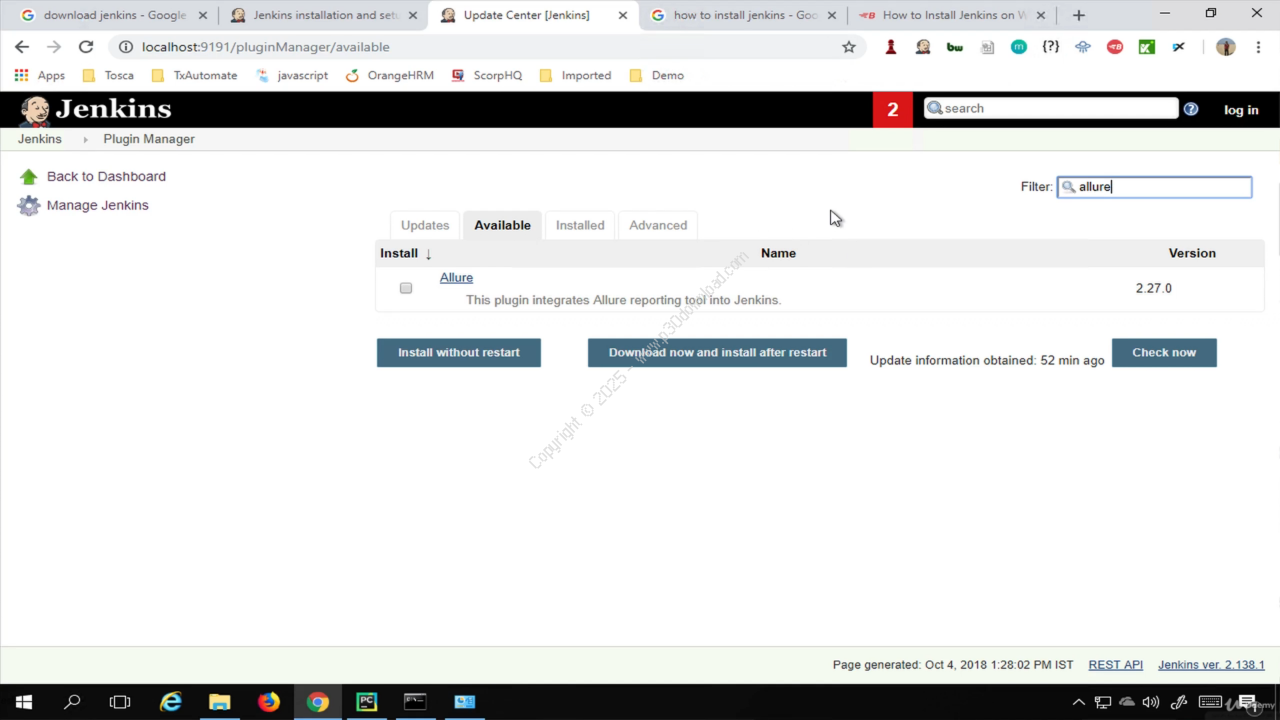This screenshot has width=1280, height=720.
Task: Click the Jenkins breadcrumb item
Action: pyautogui.click(x=39, y=139)
